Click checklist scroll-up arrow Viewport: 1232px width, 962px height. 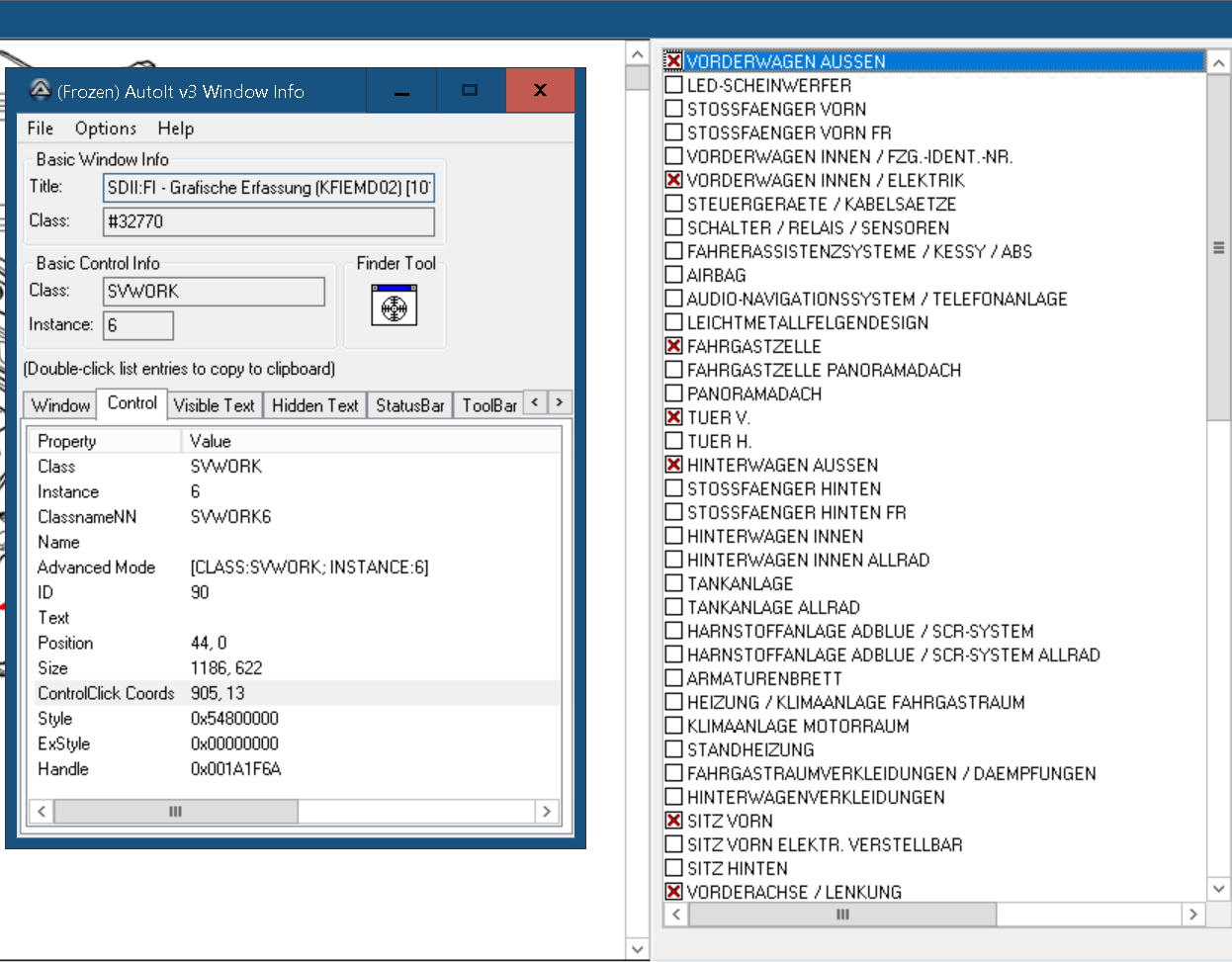pos(1219,63)
